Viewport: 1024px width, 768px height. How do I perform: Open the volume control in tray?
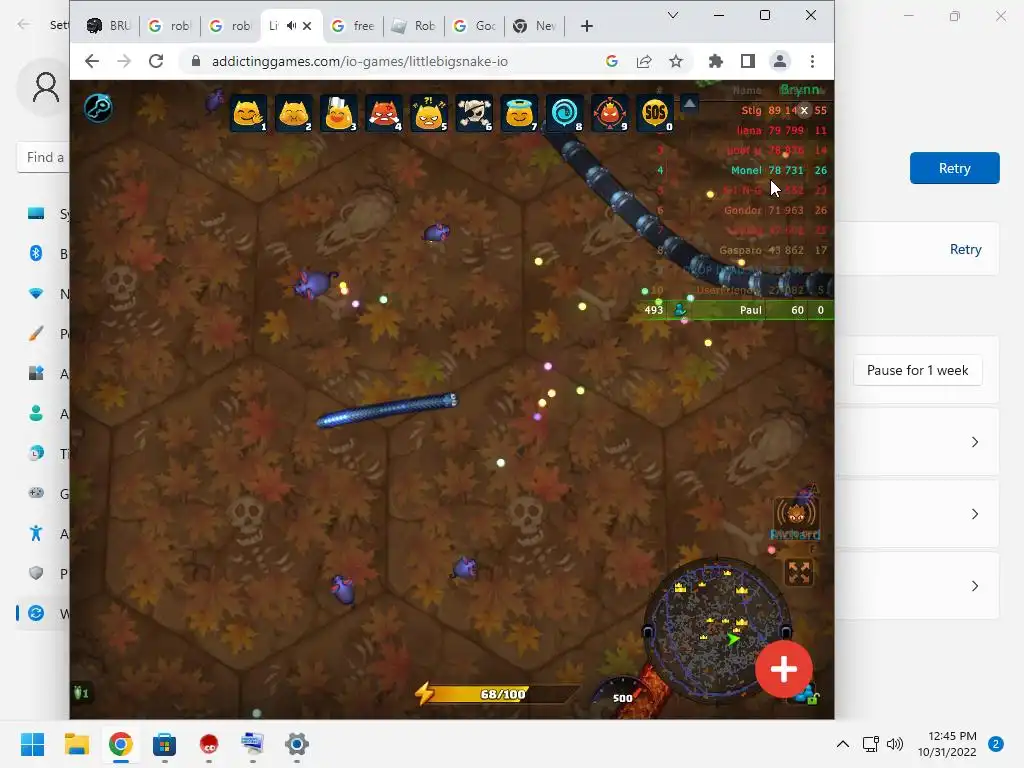coord(895,744)
